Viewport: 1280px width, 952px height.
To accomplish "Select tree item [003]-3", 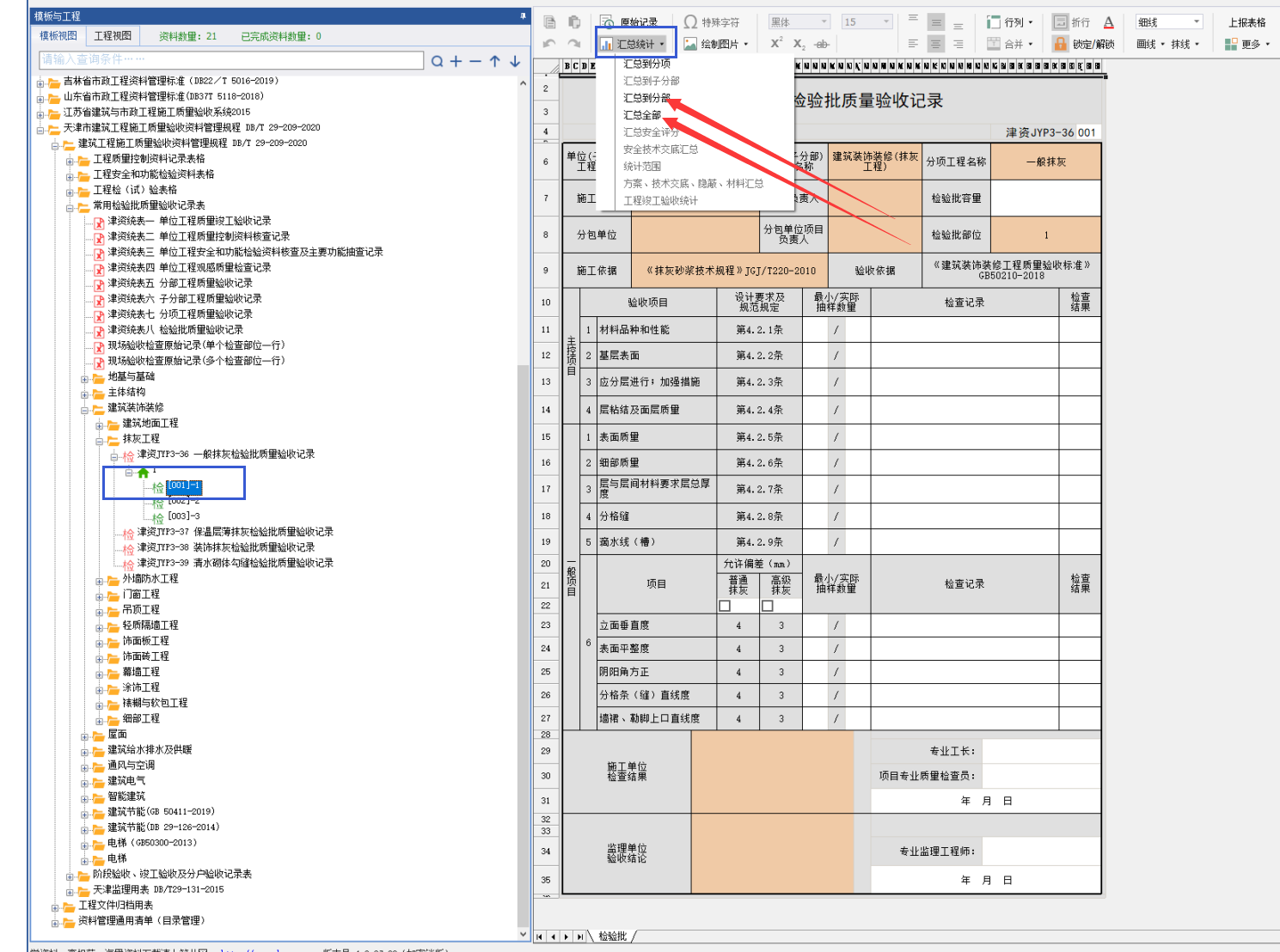I will coord(183,516).
